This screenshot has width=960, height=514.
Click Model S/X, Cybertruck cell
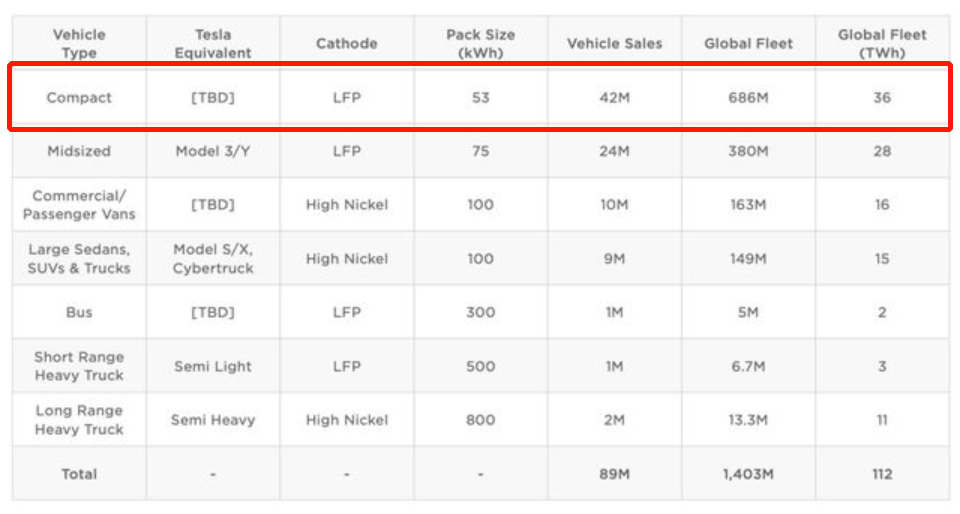coord(213,258)
